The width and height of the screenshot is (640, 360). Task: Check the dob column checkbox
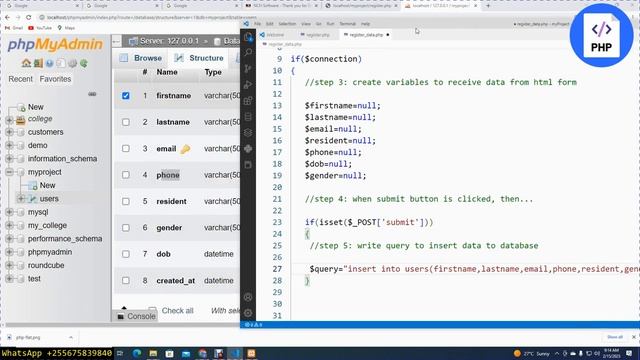(x=126, y=254)
